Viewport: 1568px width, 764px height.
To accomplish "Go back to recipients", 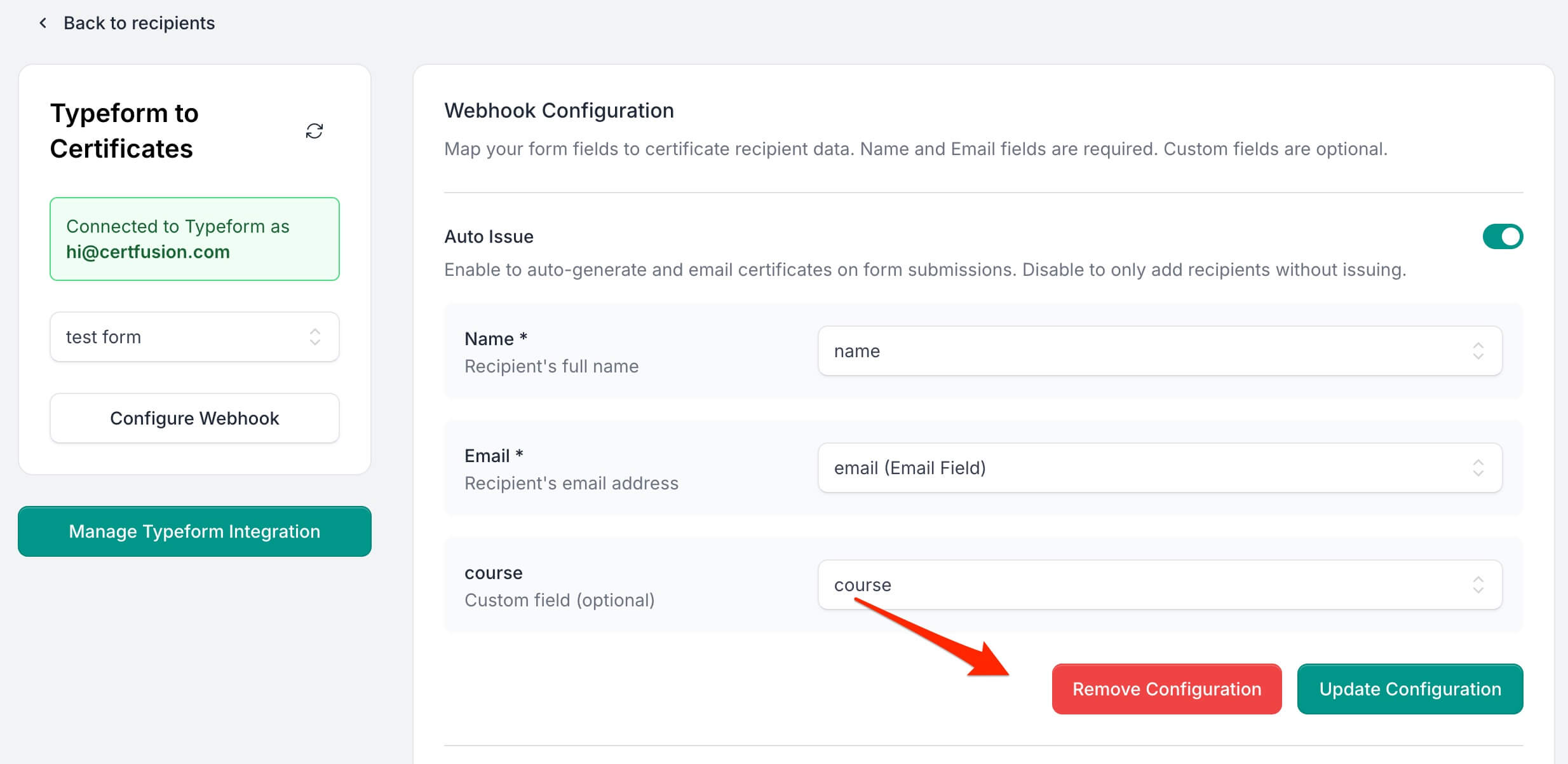I will [139, 24].
